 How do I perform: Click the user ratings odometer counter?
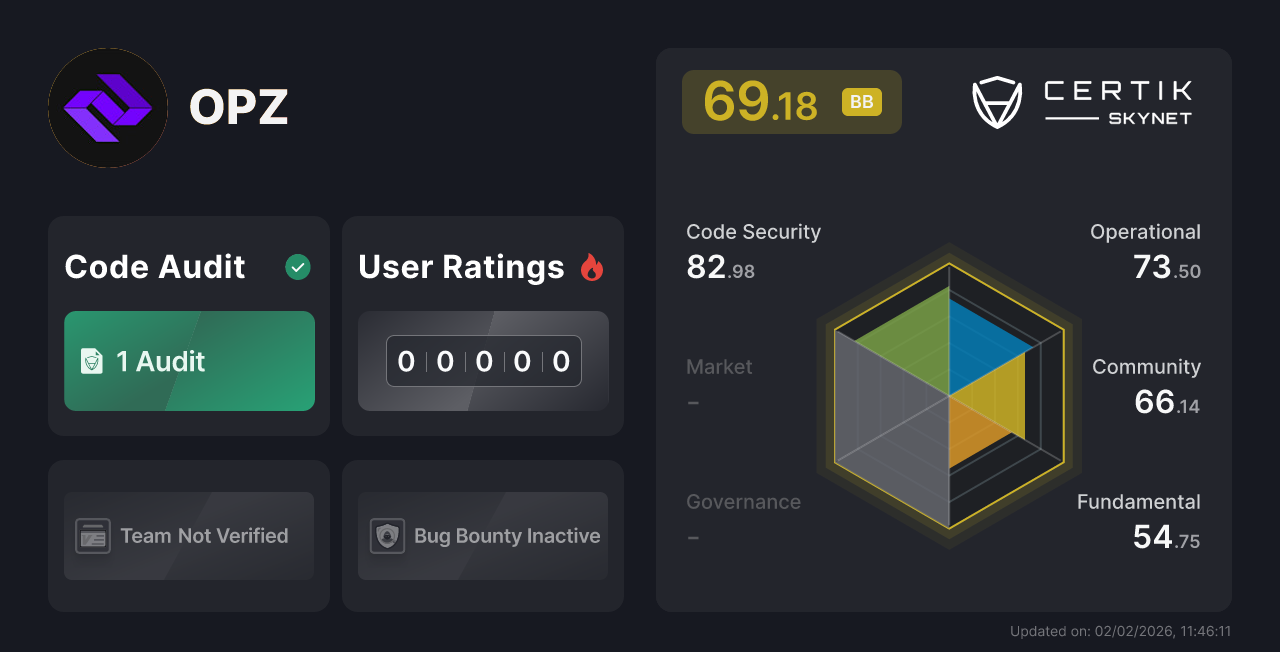[483, 361]
